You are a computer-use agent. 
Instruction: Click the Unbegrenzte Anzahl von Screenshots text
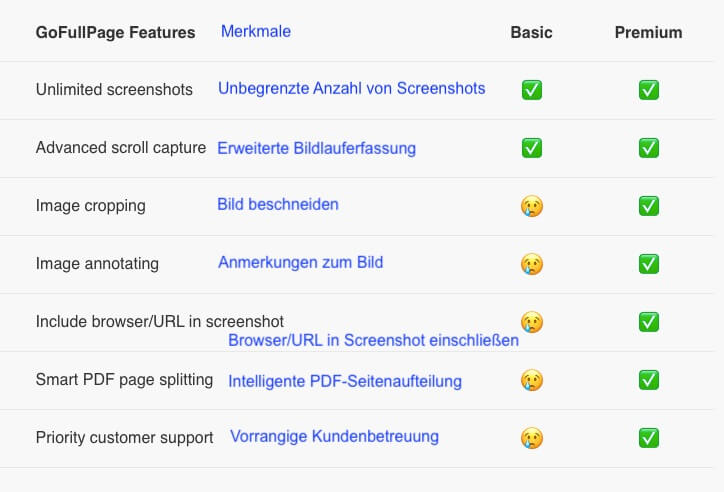click(351, 88)
